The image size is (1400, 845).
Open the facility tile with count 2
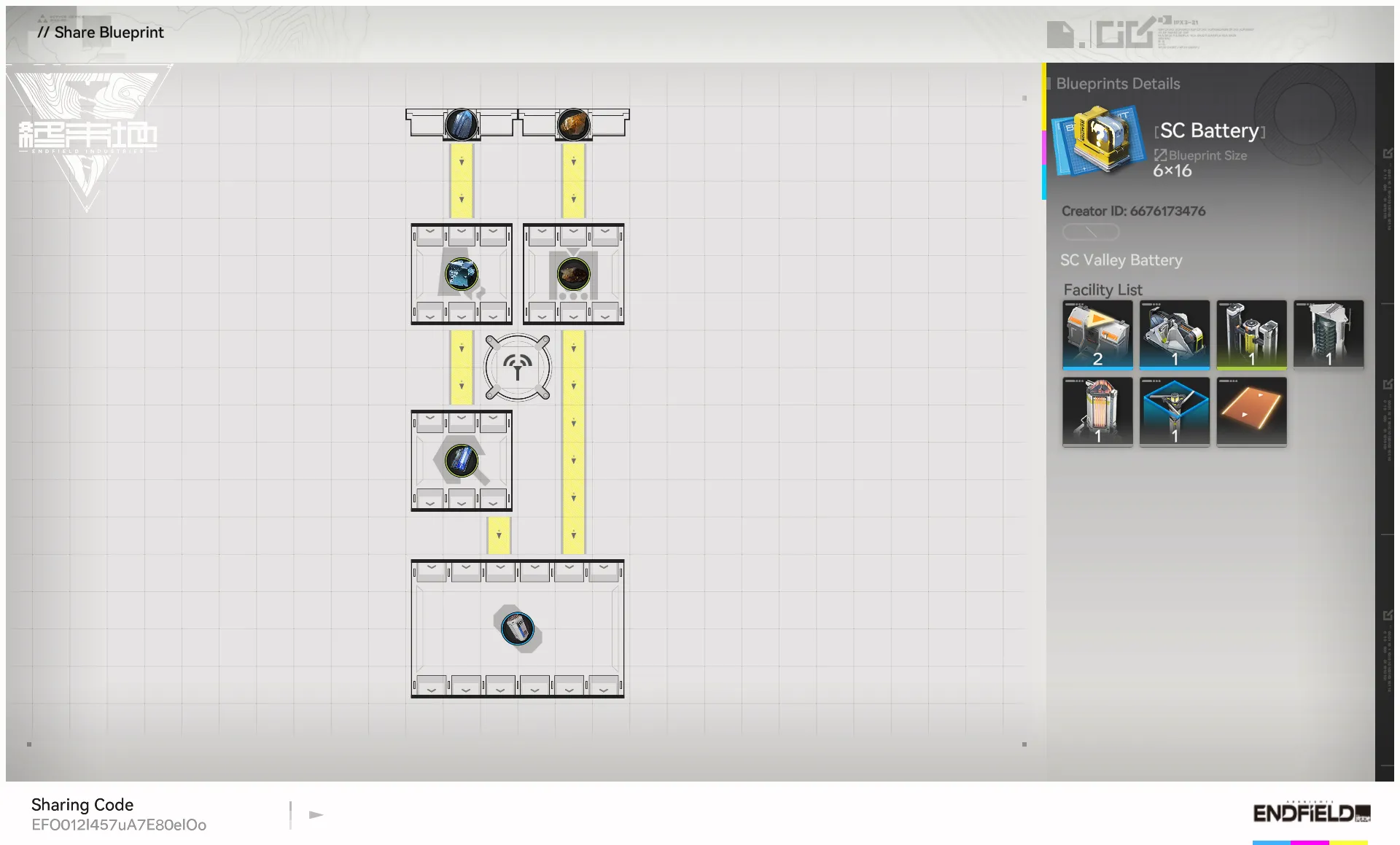1097,335
